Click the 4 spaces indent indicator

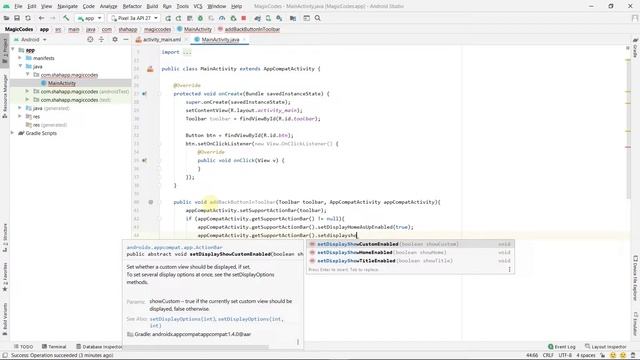(585, 356)
